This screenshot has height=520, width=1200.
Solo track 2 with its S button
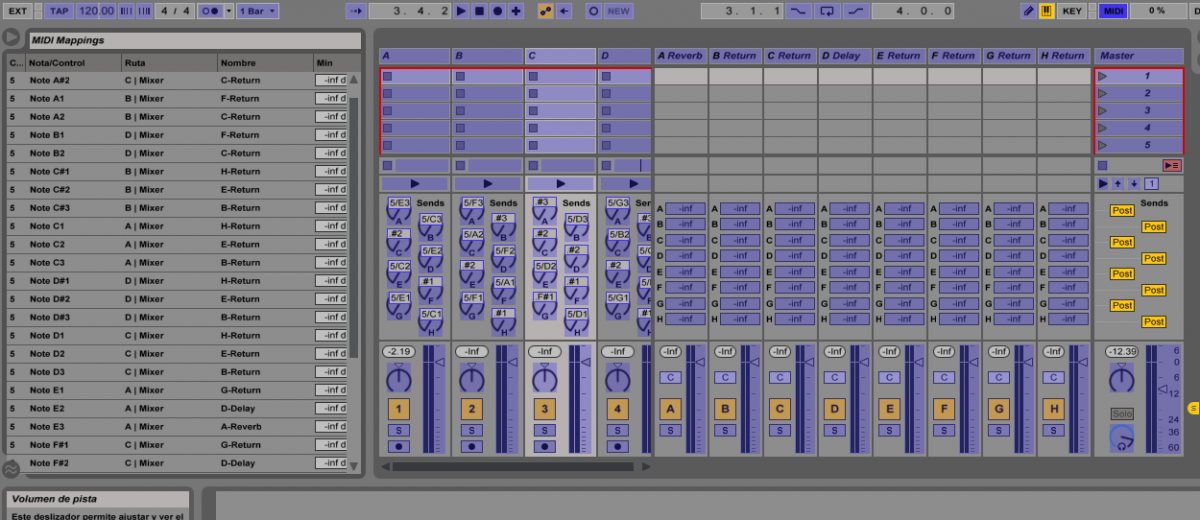471,430
